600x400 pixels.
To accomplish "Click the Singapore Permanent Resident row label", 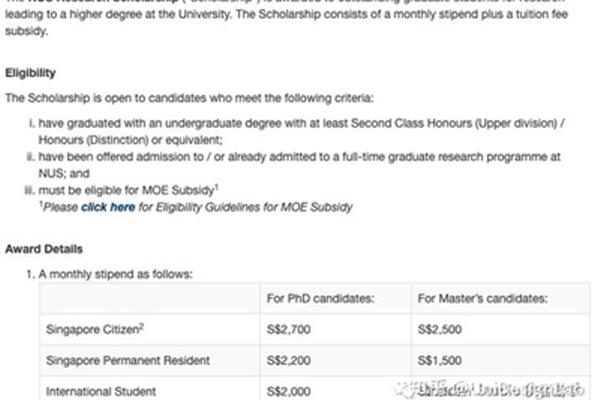I will (x=128, y=360).
